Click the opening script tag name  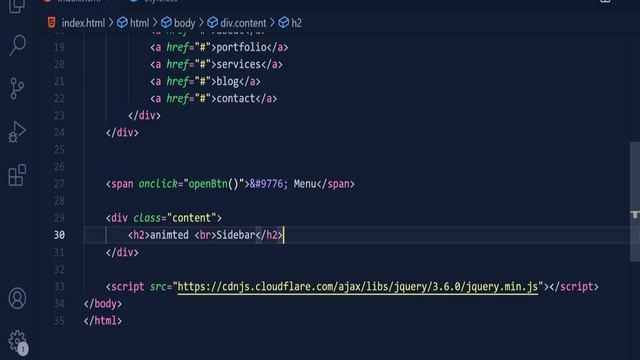(127, 287)
